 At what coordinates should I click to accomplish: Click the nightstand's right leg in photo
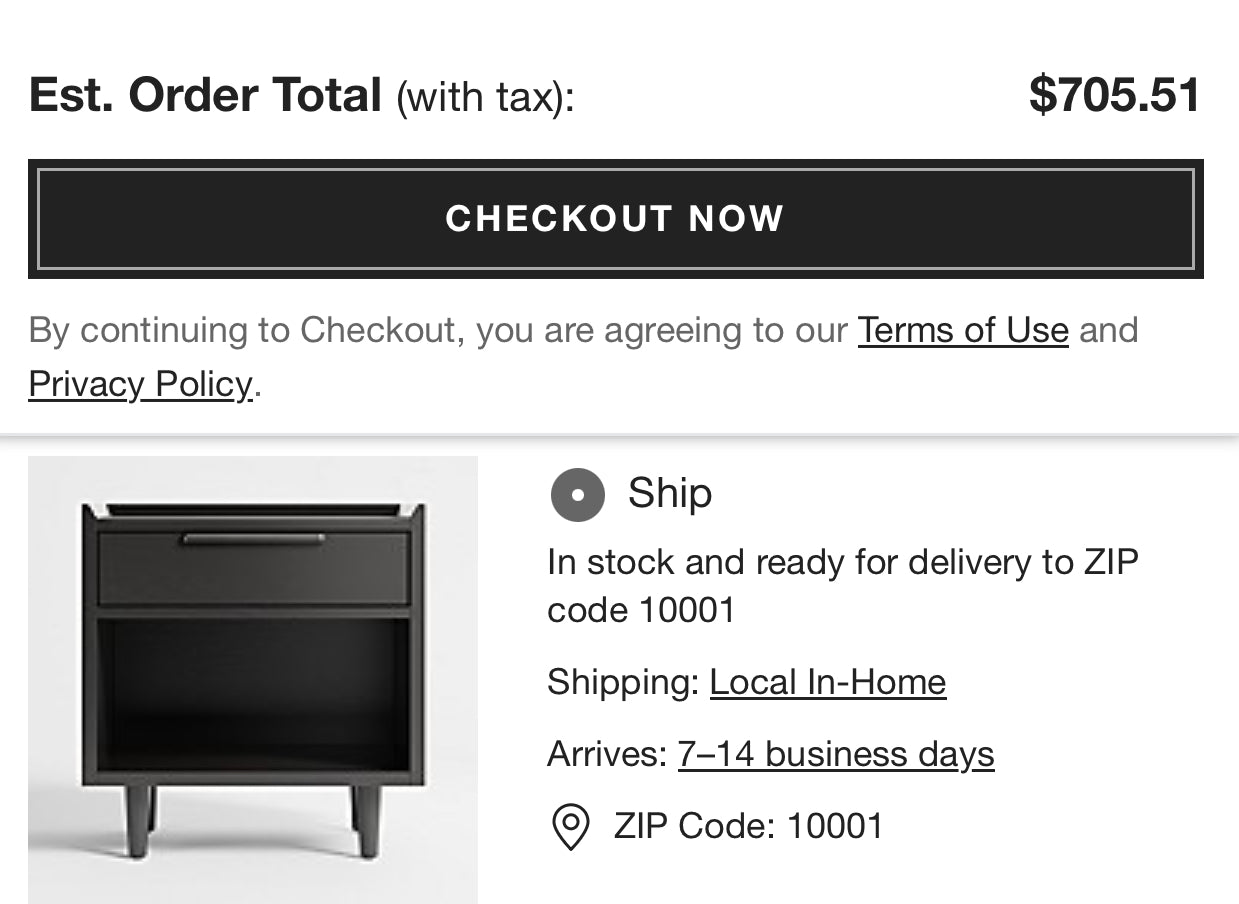(367, 818)
